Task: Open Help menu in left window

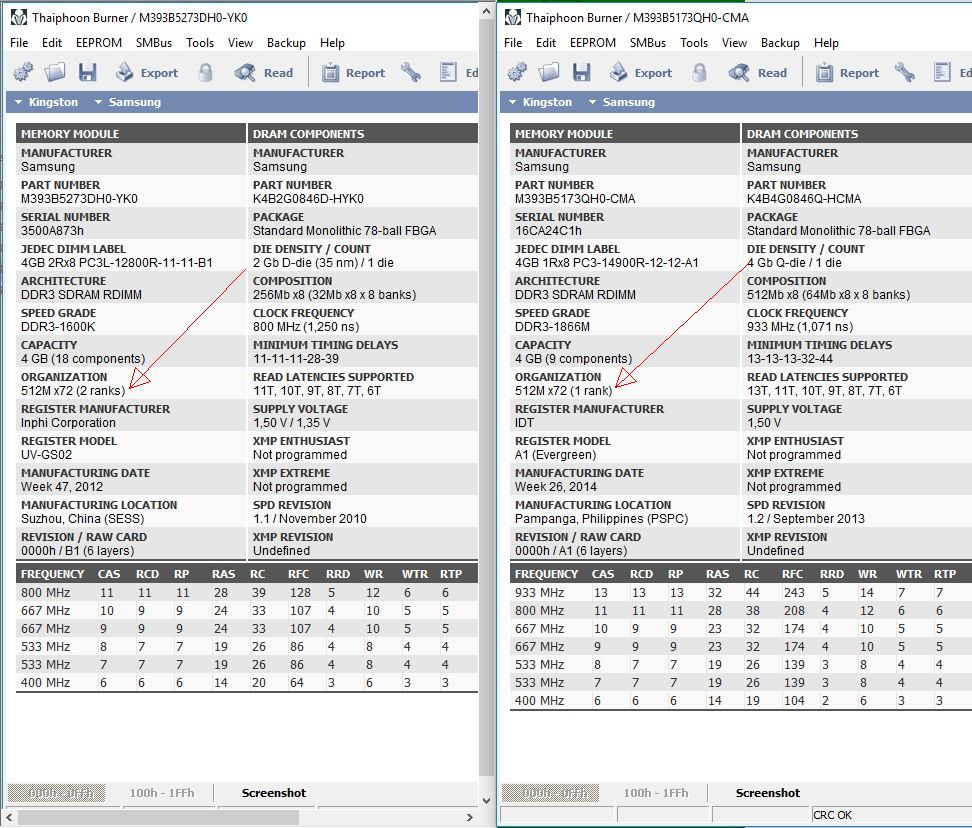Action: (332, 43)
